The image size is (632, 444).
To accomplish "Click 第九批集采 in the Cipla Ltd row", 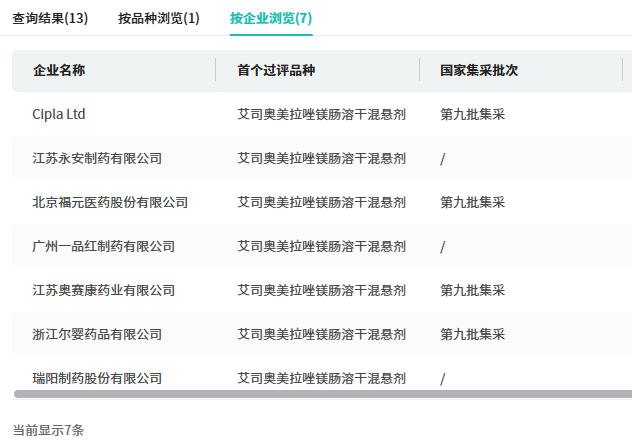I will coord(472,114).
